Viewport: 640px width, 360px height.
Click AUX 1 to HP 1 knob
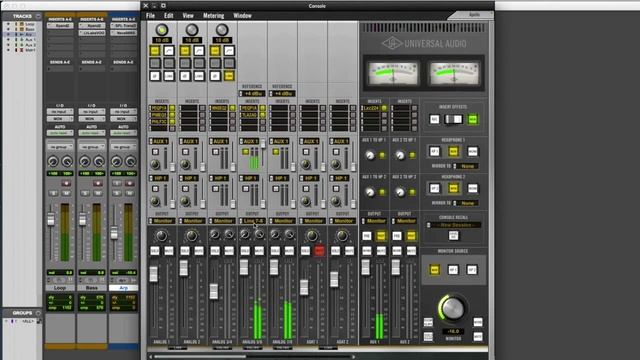click(x=370, y=156)
